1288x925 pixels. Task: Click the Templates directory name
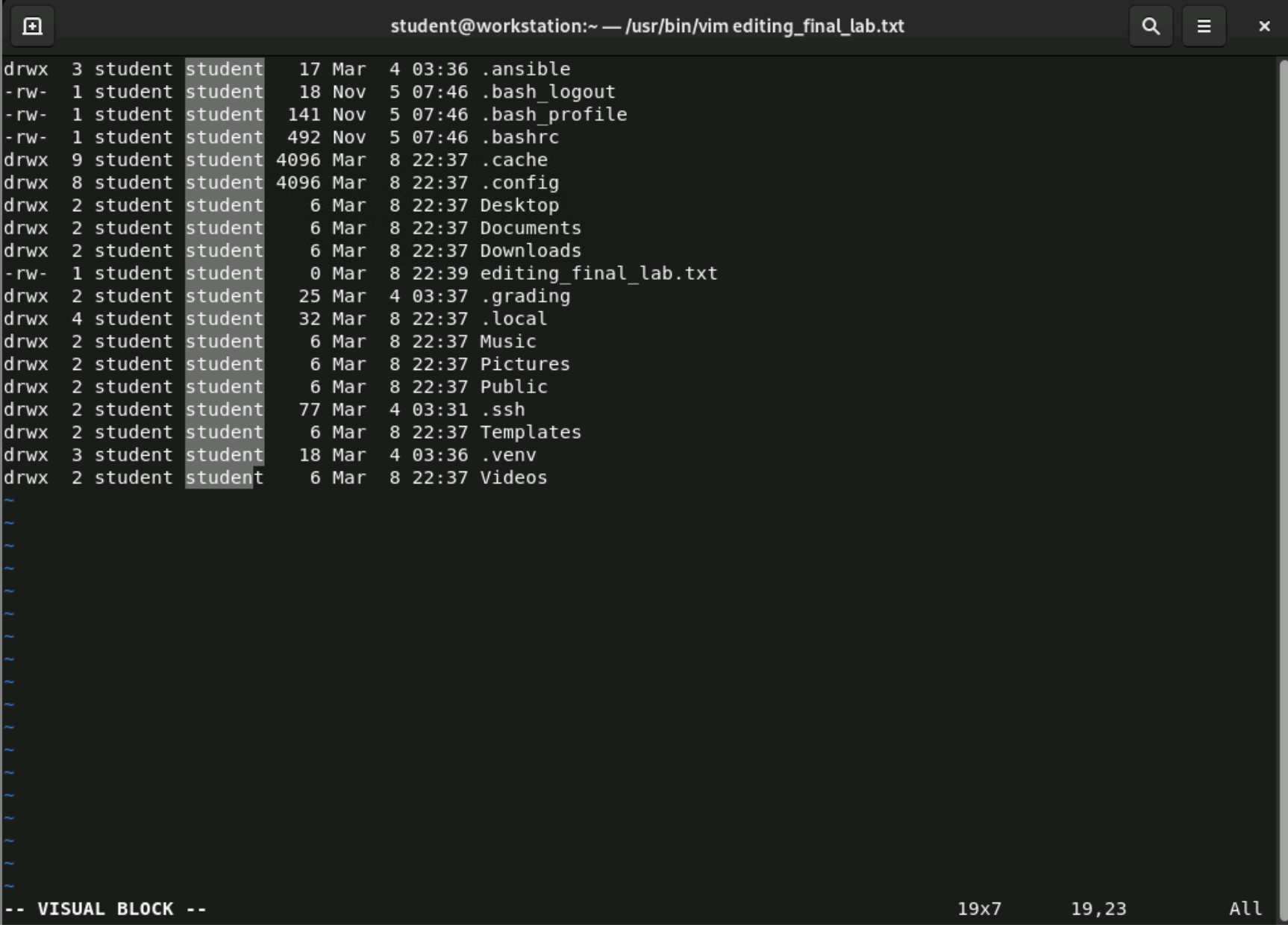point(531,433)
